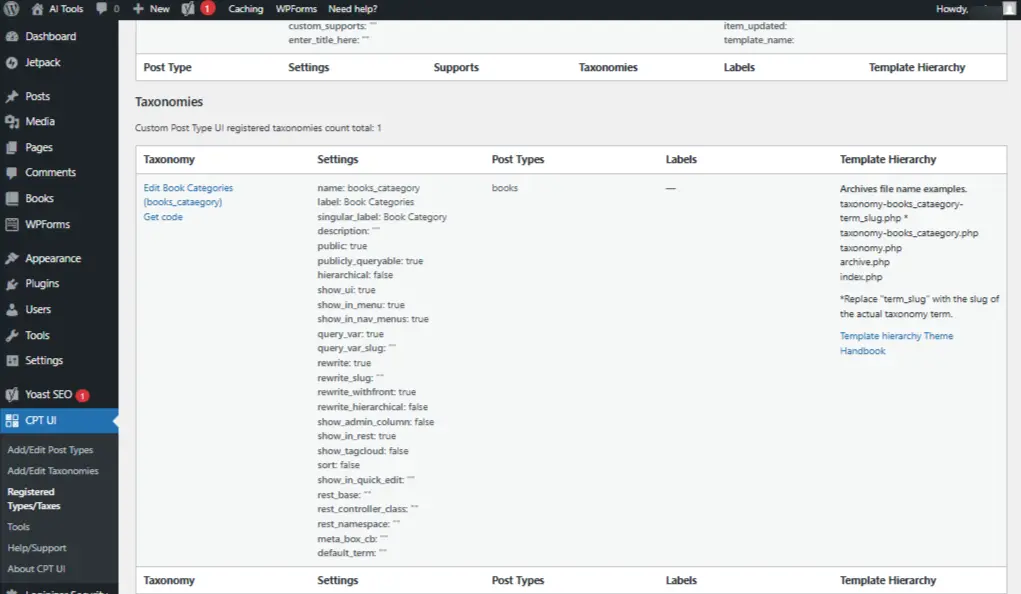Click the Plugins plug icon

tap(12, 284)
